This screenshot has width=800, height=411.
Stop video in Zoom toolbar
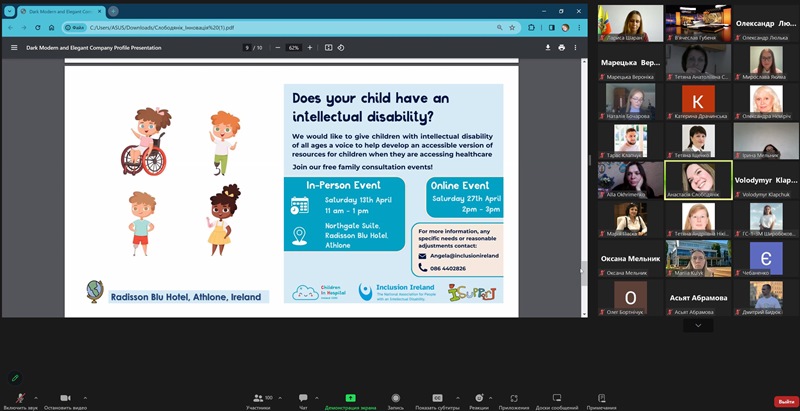(65, 398)
